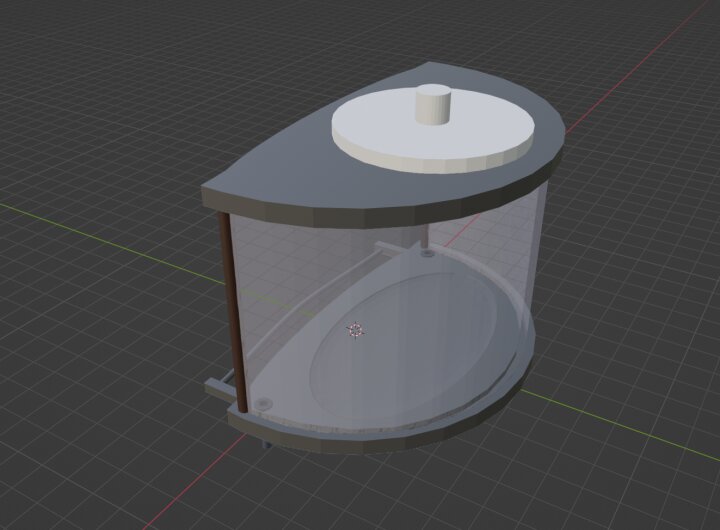This screenshot has height=530, width=720.
Task: Select the small bracket protruding from the base
Action: pos(218,386)
